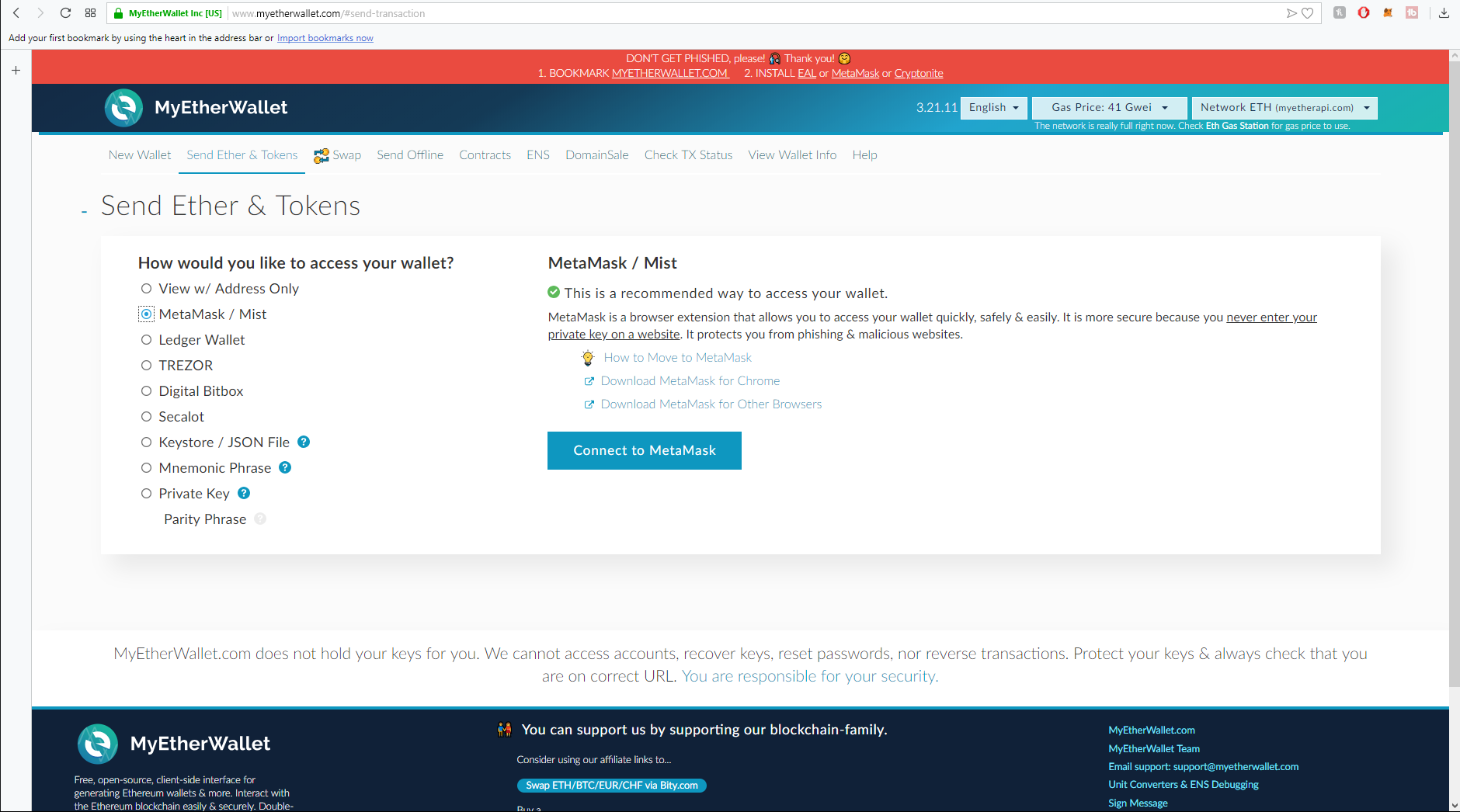Image resolution: width=1460 pixels, height=812 pixels.
Task: Click the scrollbar up arrow
Action: pyautogui.click(x=1455, y=56)
